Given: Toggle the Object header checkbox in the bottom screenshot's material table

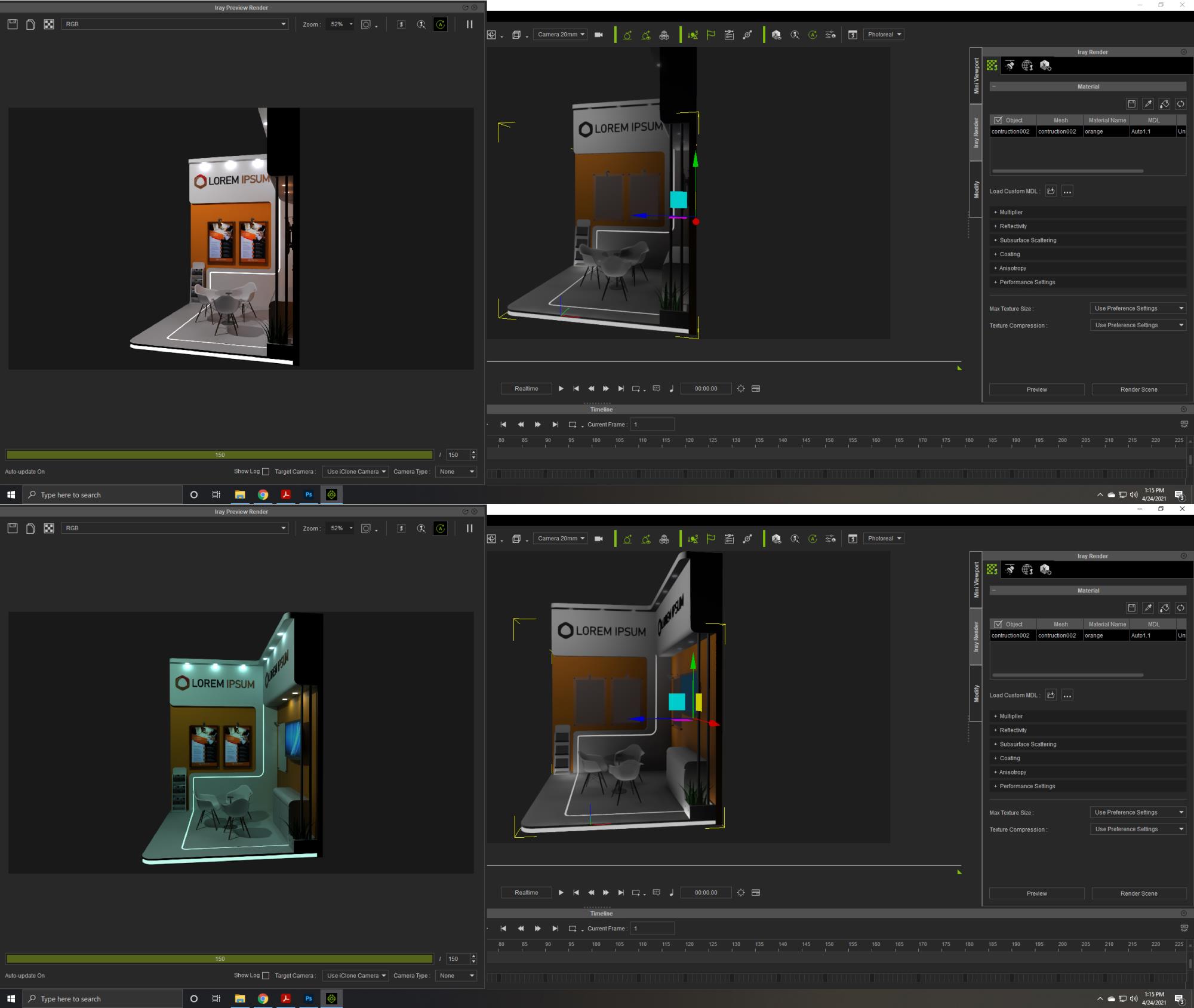Looking at the screenshot, I should 998,624.
